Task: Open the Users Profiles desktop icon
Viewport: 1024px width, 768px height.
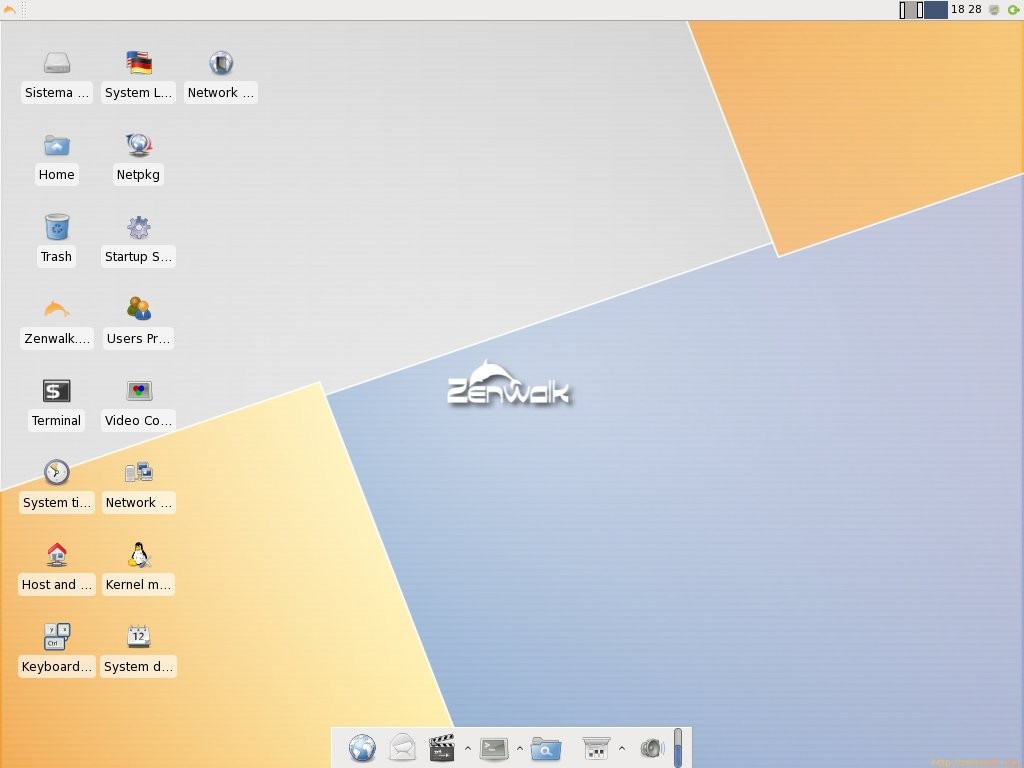Action: pyautogui.click(x=138, y=309)
